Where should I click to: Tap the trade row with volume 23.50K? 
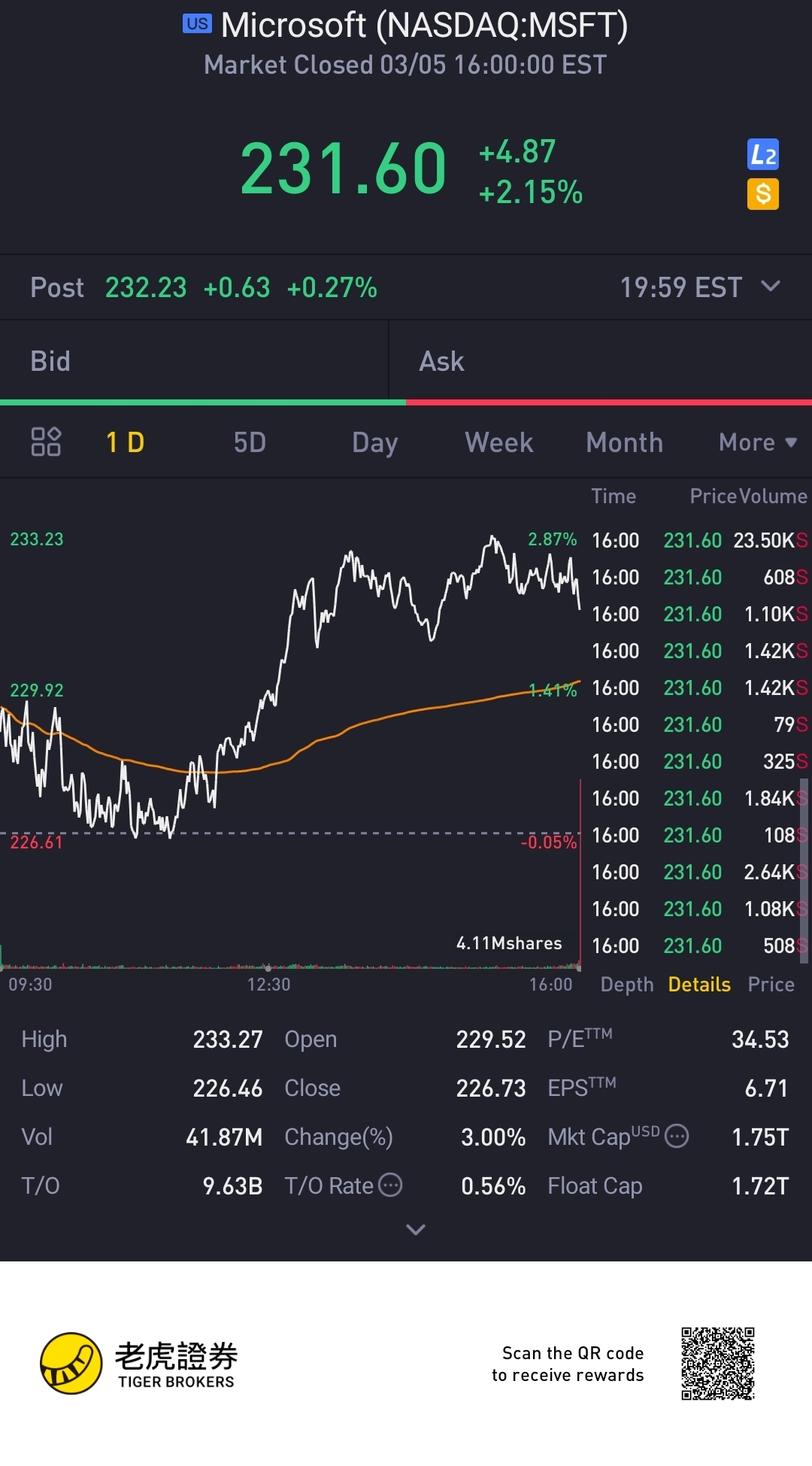coord(699,540)
